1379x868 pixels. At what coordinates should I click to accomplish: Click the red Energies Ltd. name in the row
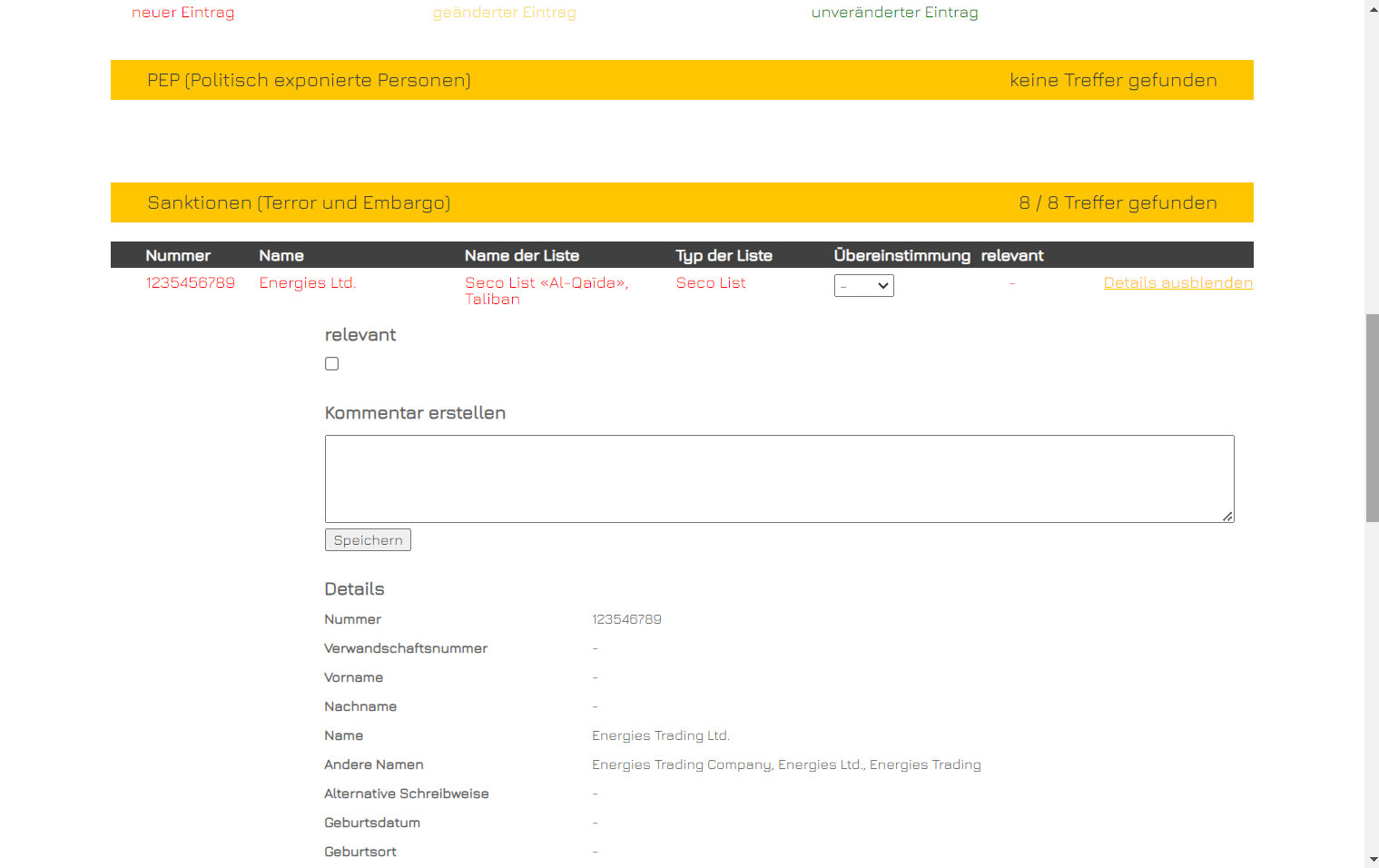307,283
